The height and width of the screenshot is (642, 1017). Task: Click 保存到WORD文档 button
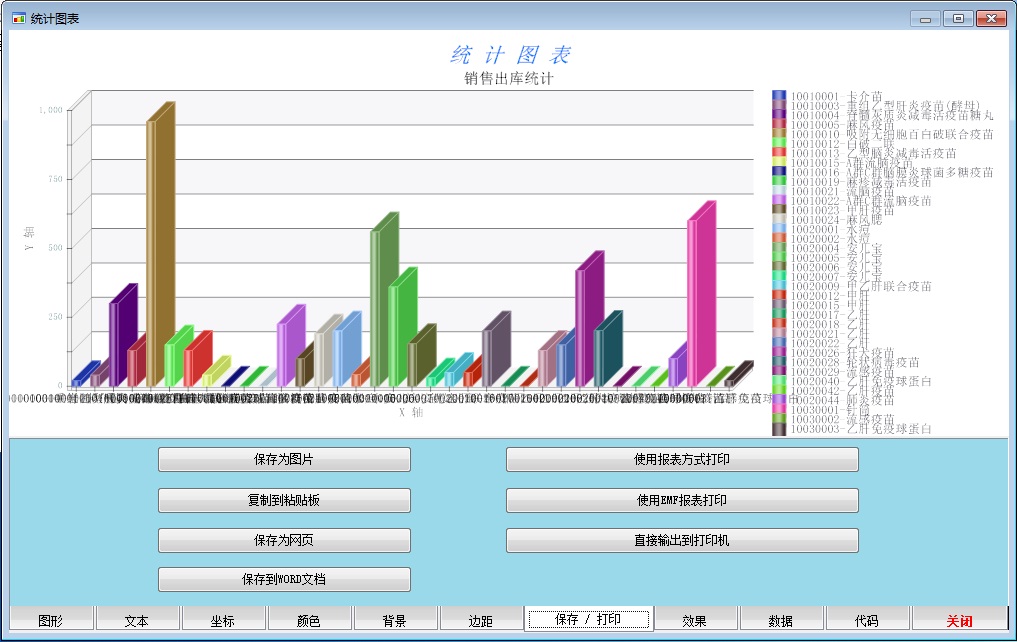pyautogui.click(x=284, y=579)
